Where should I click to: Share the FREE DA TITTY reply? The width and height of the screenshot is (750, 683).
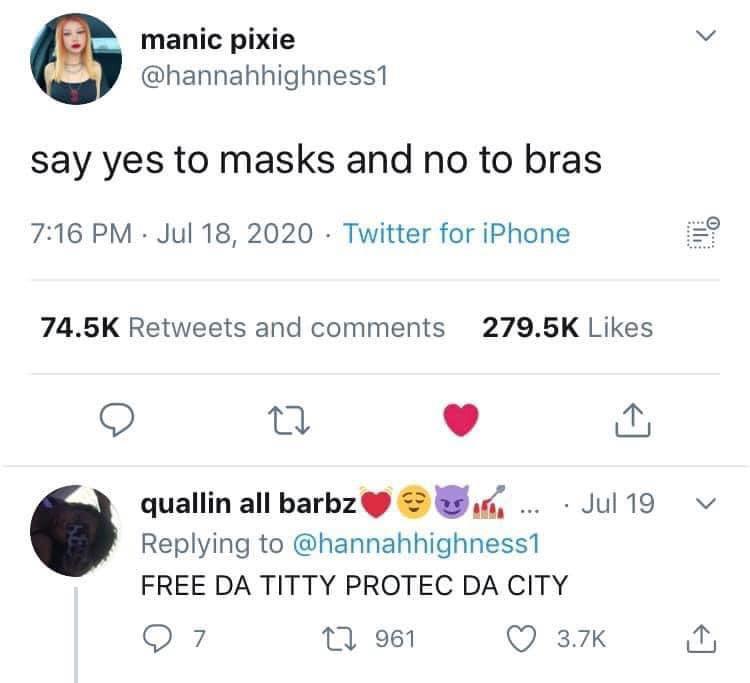coord(701,639)
